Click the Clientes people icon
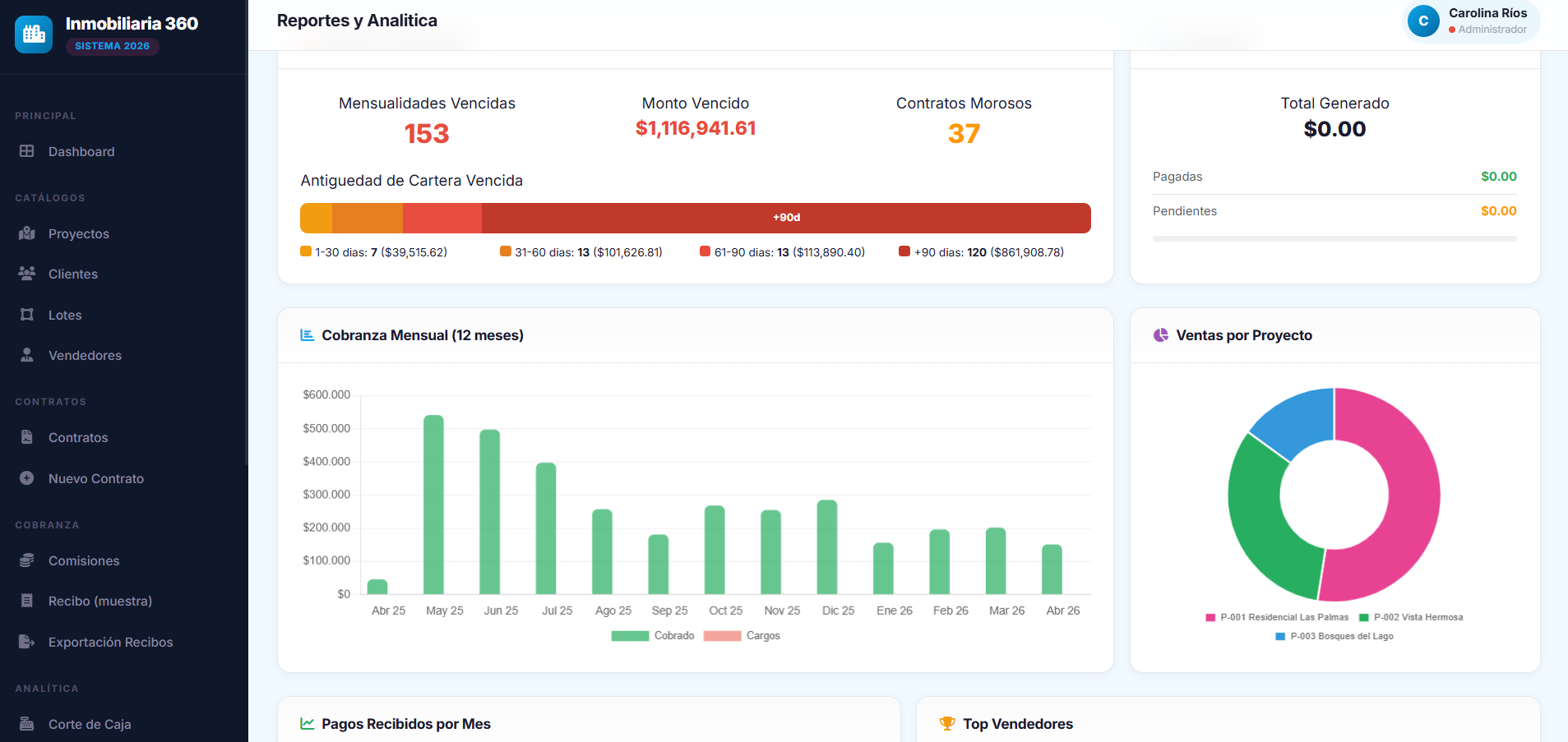 click(27, 274)
